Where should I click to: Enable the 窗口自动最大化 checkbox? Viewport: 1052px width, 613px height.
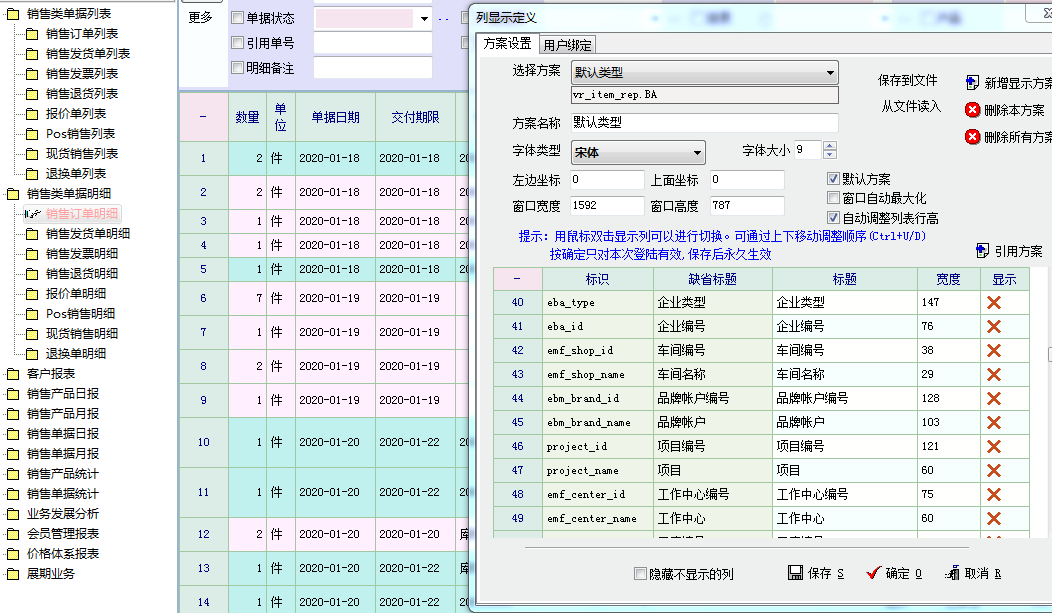coord(833,198)
